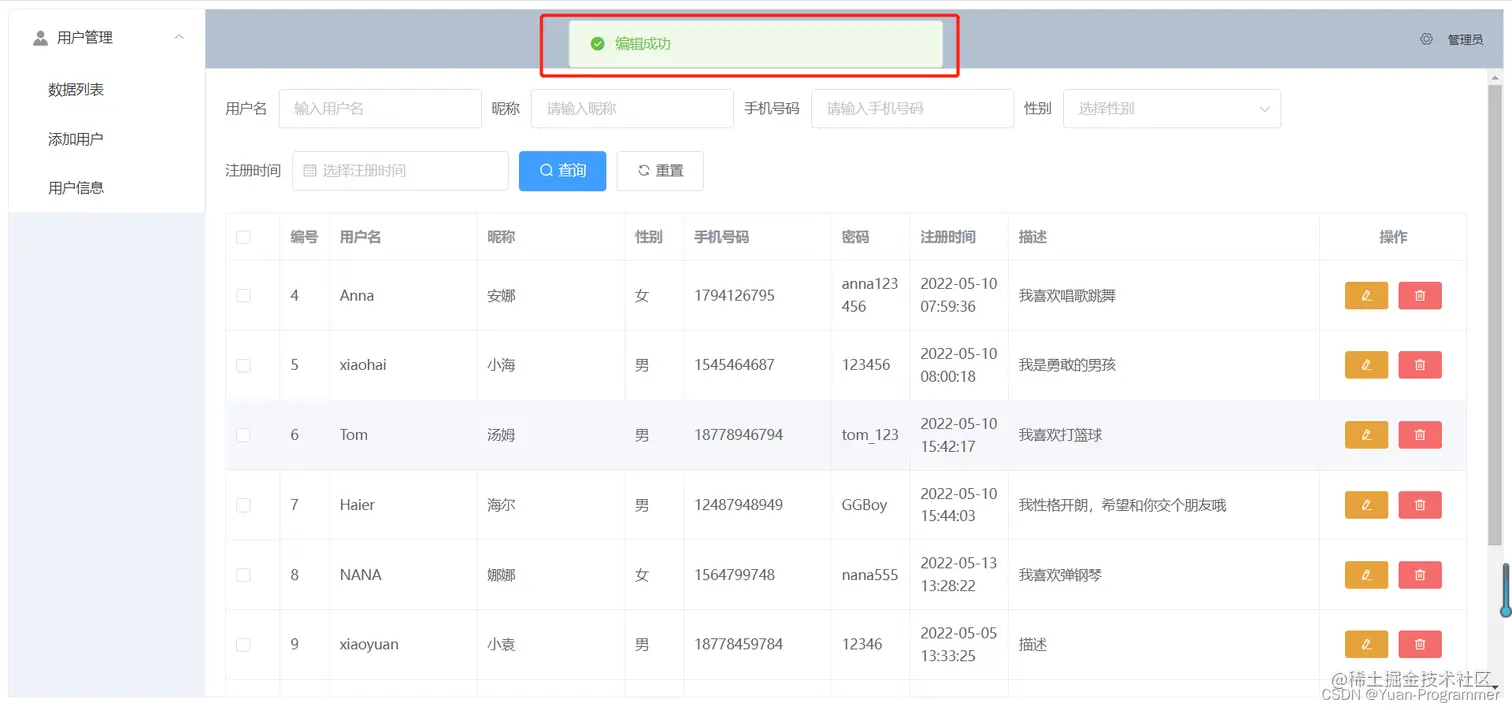The image size is (1512, 710).
Task: Click the calendar icon in 注册时间 field
Action: 309,171
